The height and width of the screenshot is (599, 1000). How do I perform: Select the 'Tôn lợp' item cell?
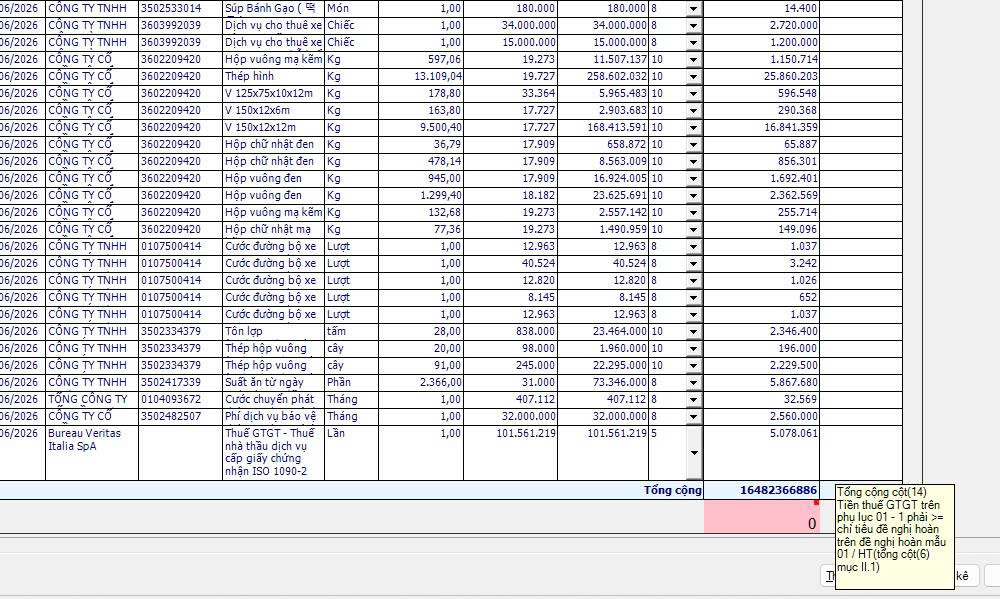(x=273, y=332)
